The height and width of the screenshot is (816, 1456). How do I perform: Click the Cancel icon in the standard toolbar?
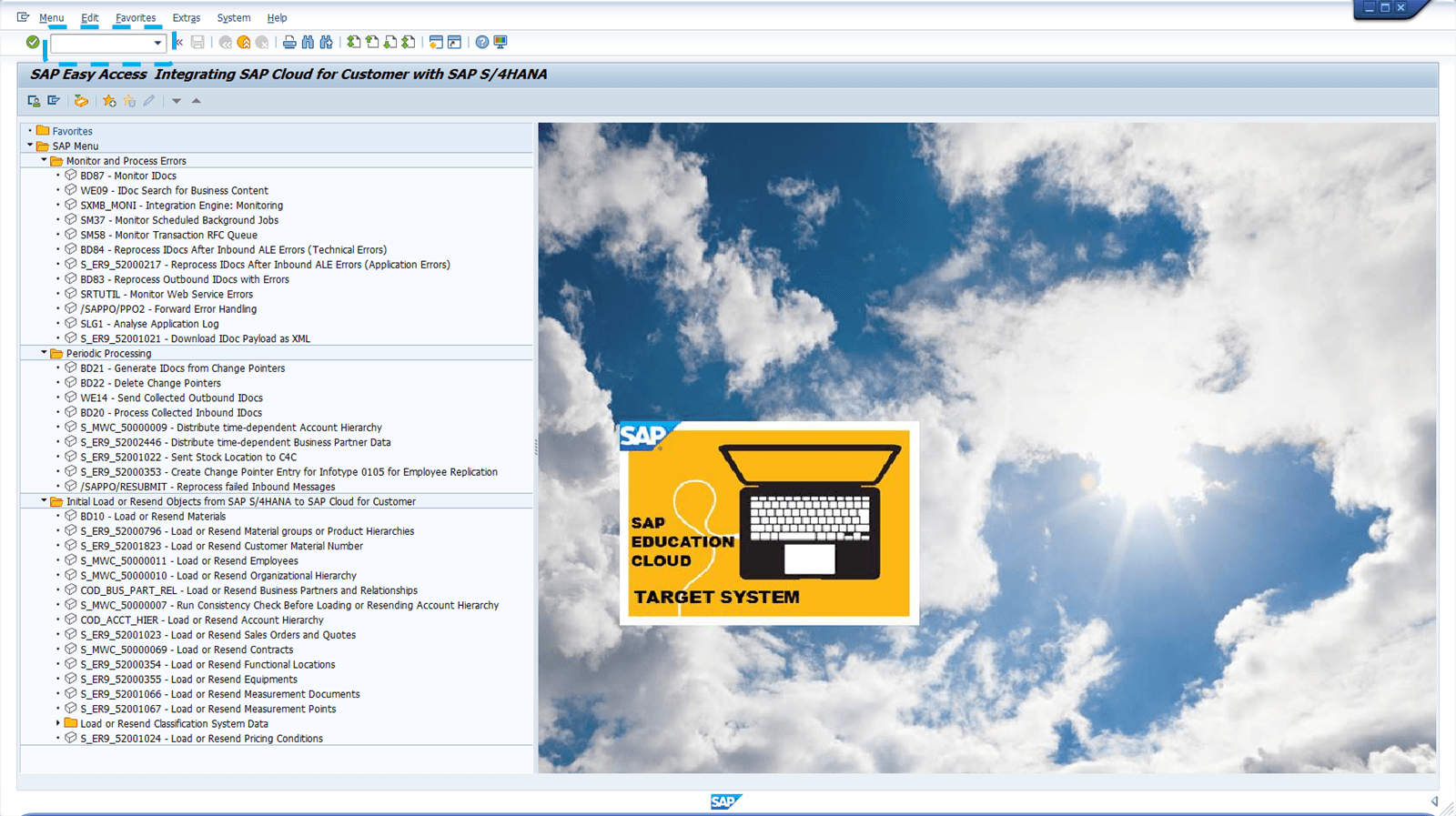click(x=262, y=42)
